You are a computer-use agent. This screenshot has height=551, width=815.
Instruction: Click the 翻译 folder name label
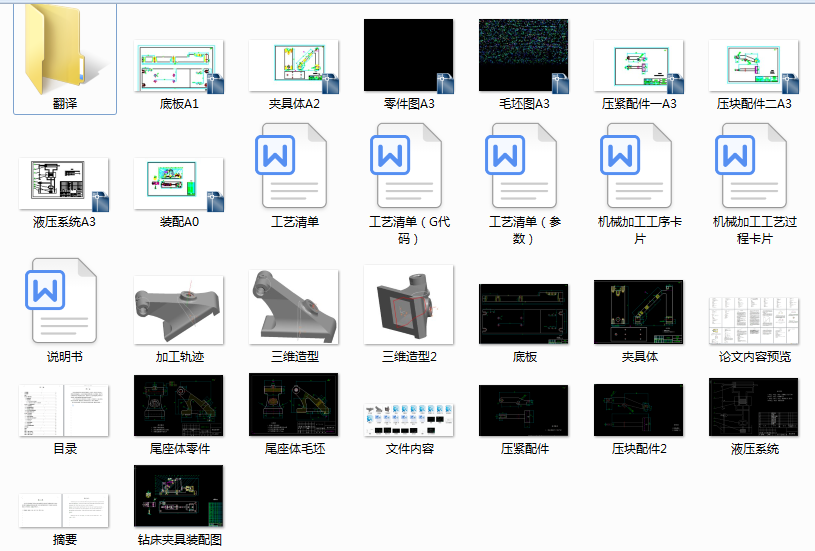pos(65,103)
